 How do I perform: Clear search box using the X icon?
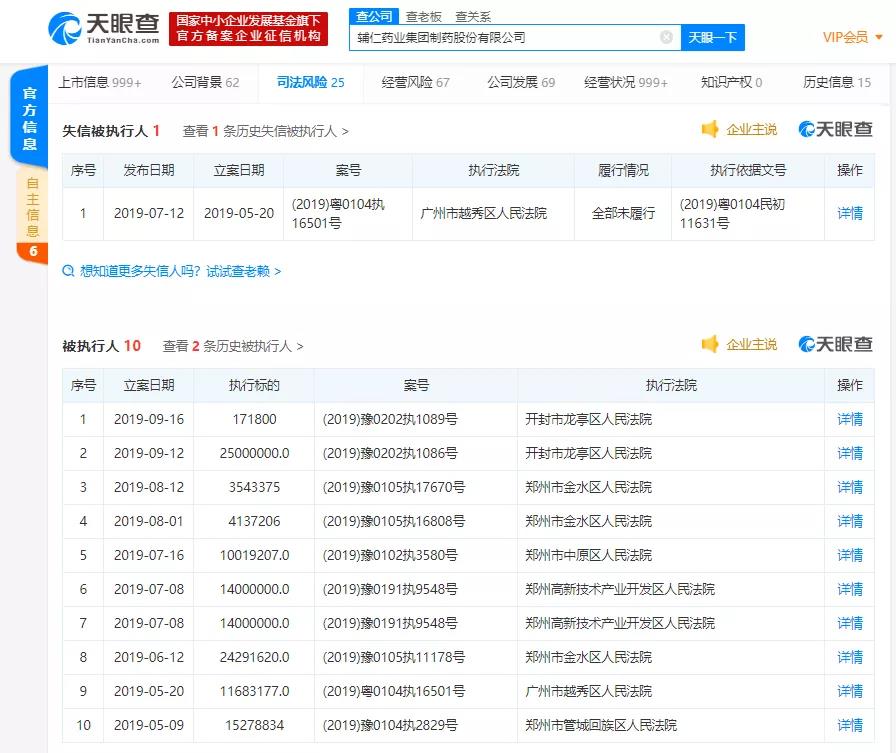click(666, 36)
